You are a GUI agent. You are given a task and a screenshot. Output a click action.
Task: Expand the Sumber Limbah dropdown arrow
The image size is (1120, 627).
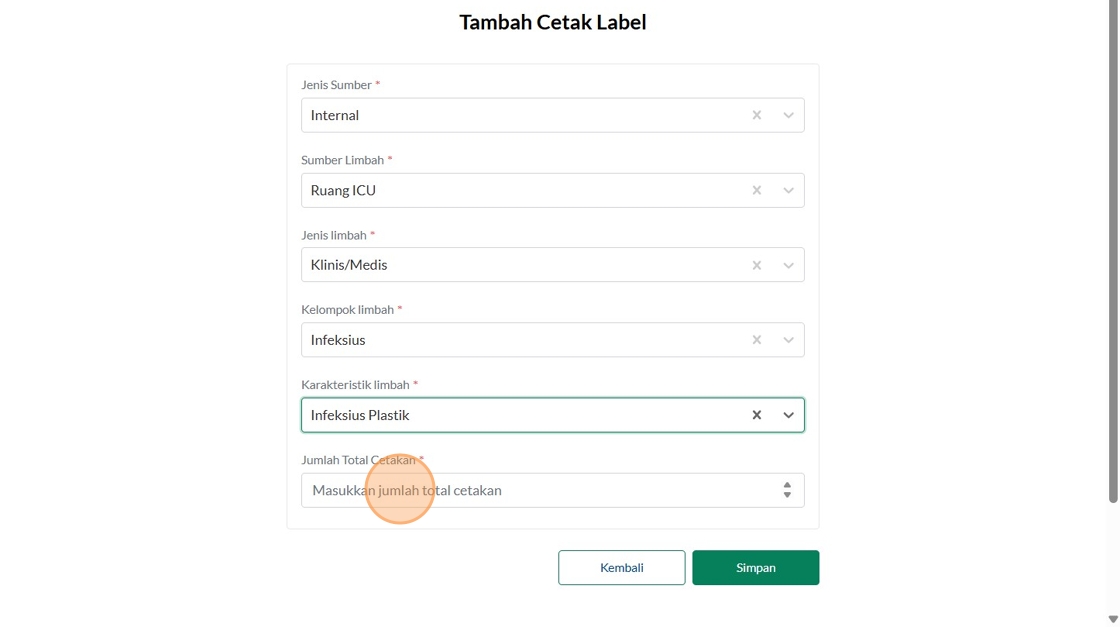(788, 190)
